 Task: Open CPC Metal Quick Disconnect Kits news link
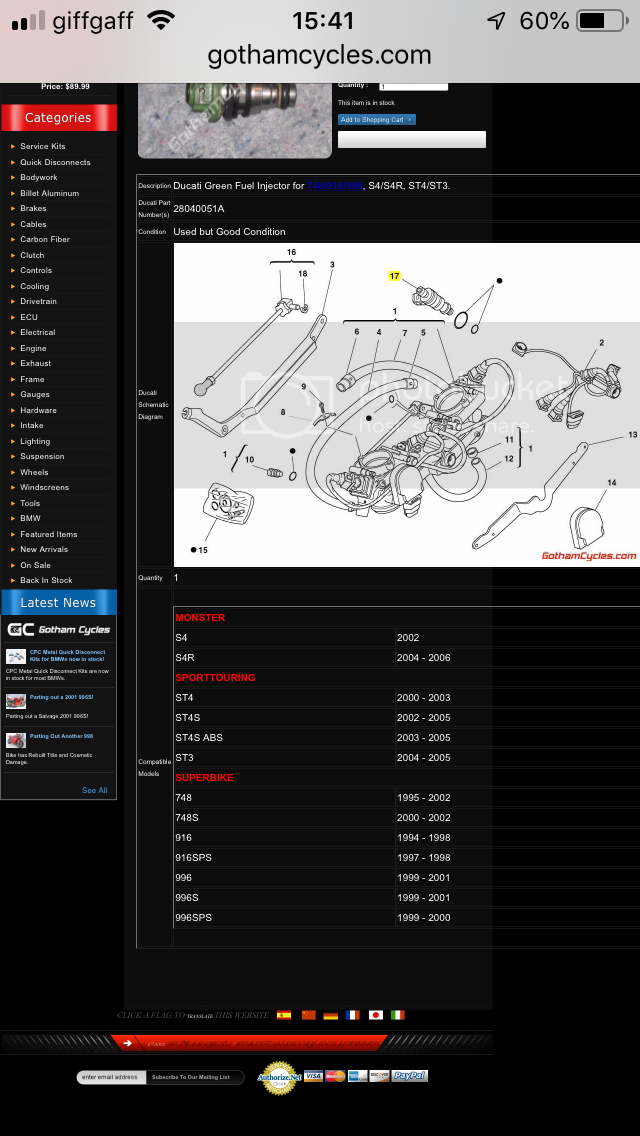(x=67, y=656)
